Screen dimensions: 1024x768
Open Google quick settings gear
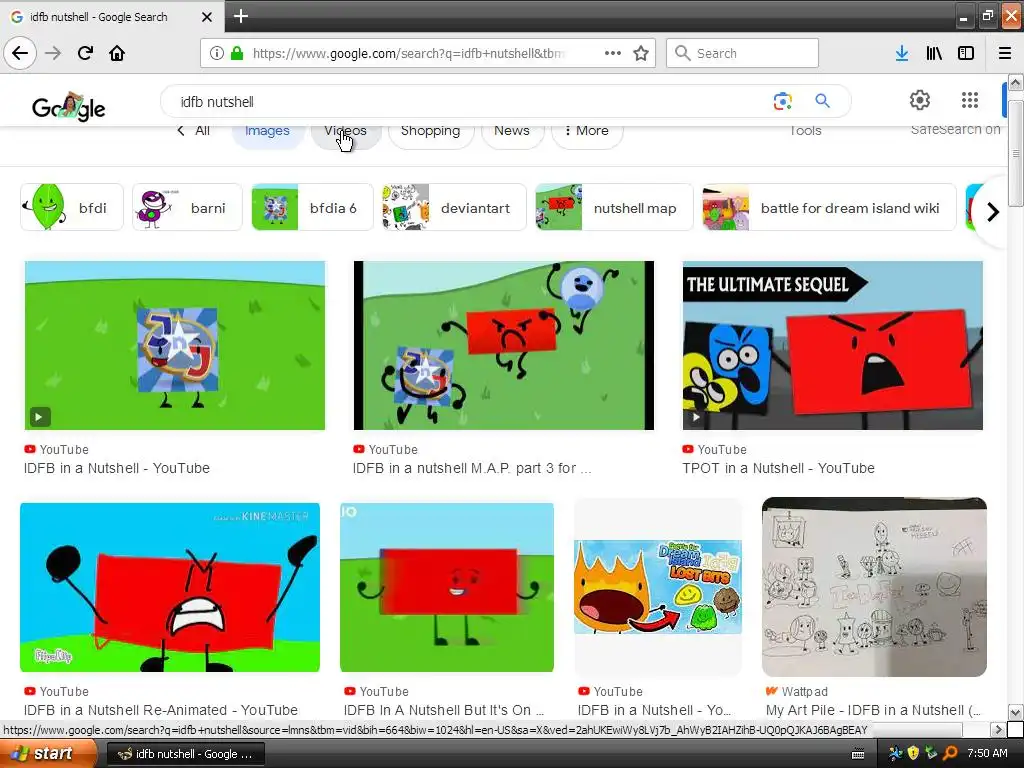(x=920, y=100)
